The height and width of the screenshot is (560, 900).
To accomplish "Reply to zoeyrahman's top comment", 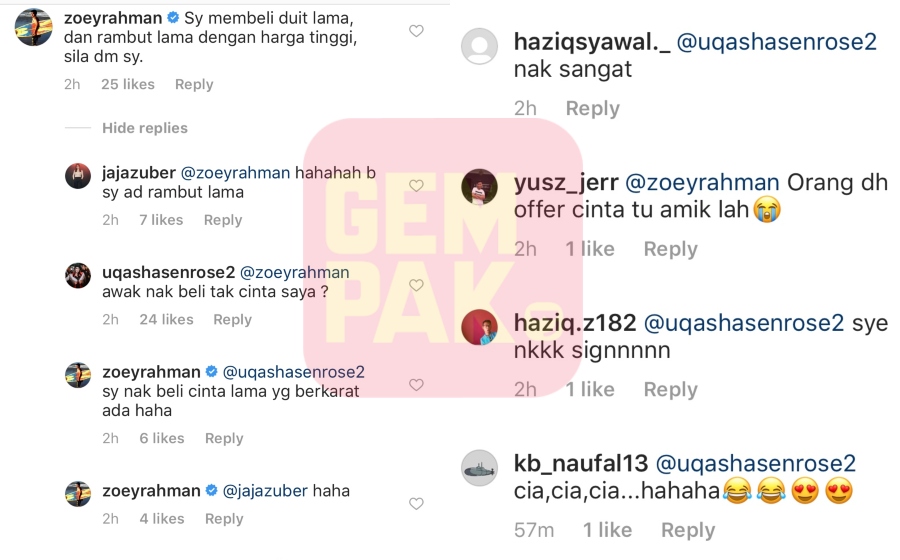I will click(x=194, y=84).
